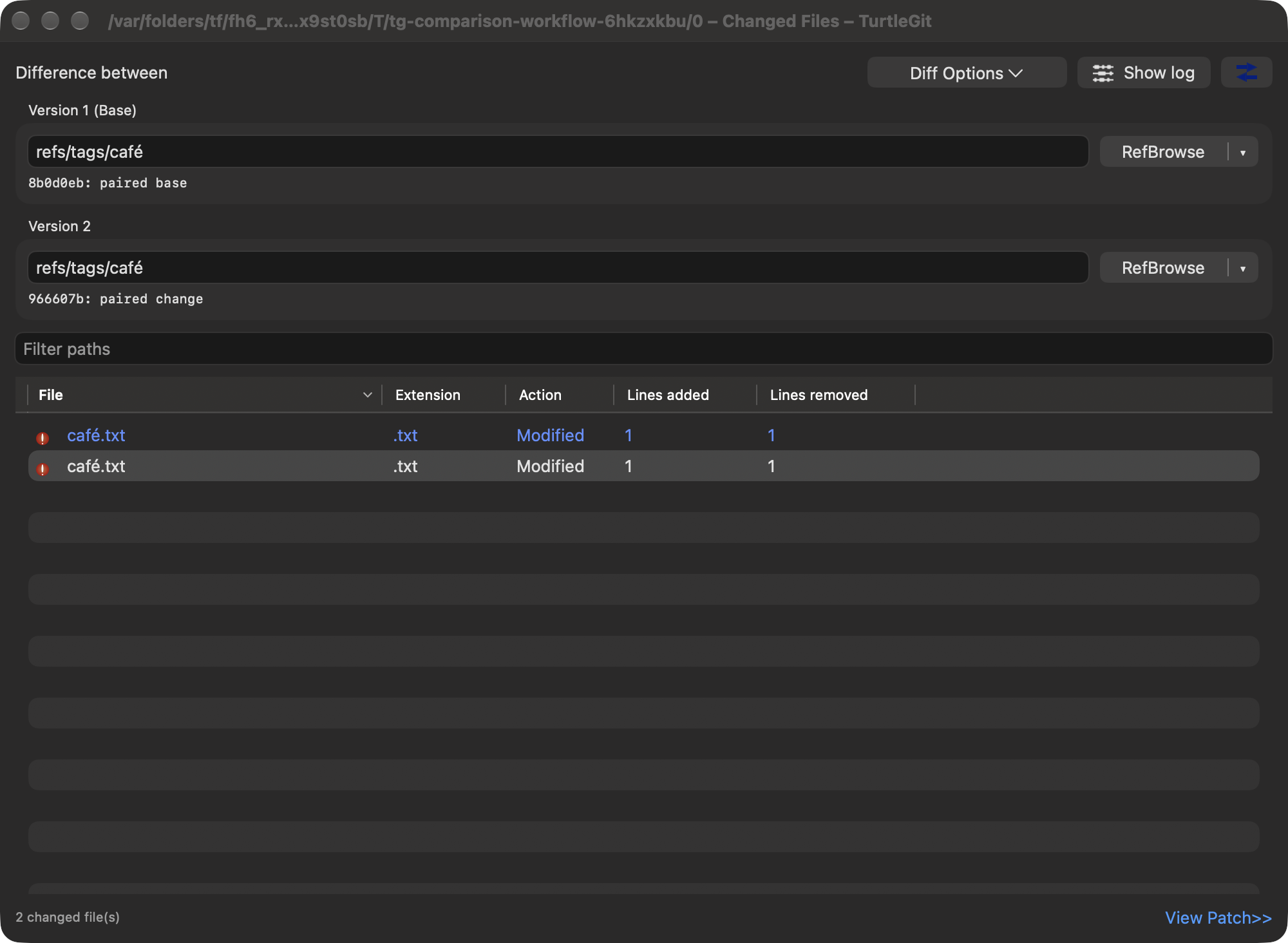Expand the Version 2 RefBrowse arrow menu
The width and height of the screenshot is (1288, 943).
coord(1243,268)
